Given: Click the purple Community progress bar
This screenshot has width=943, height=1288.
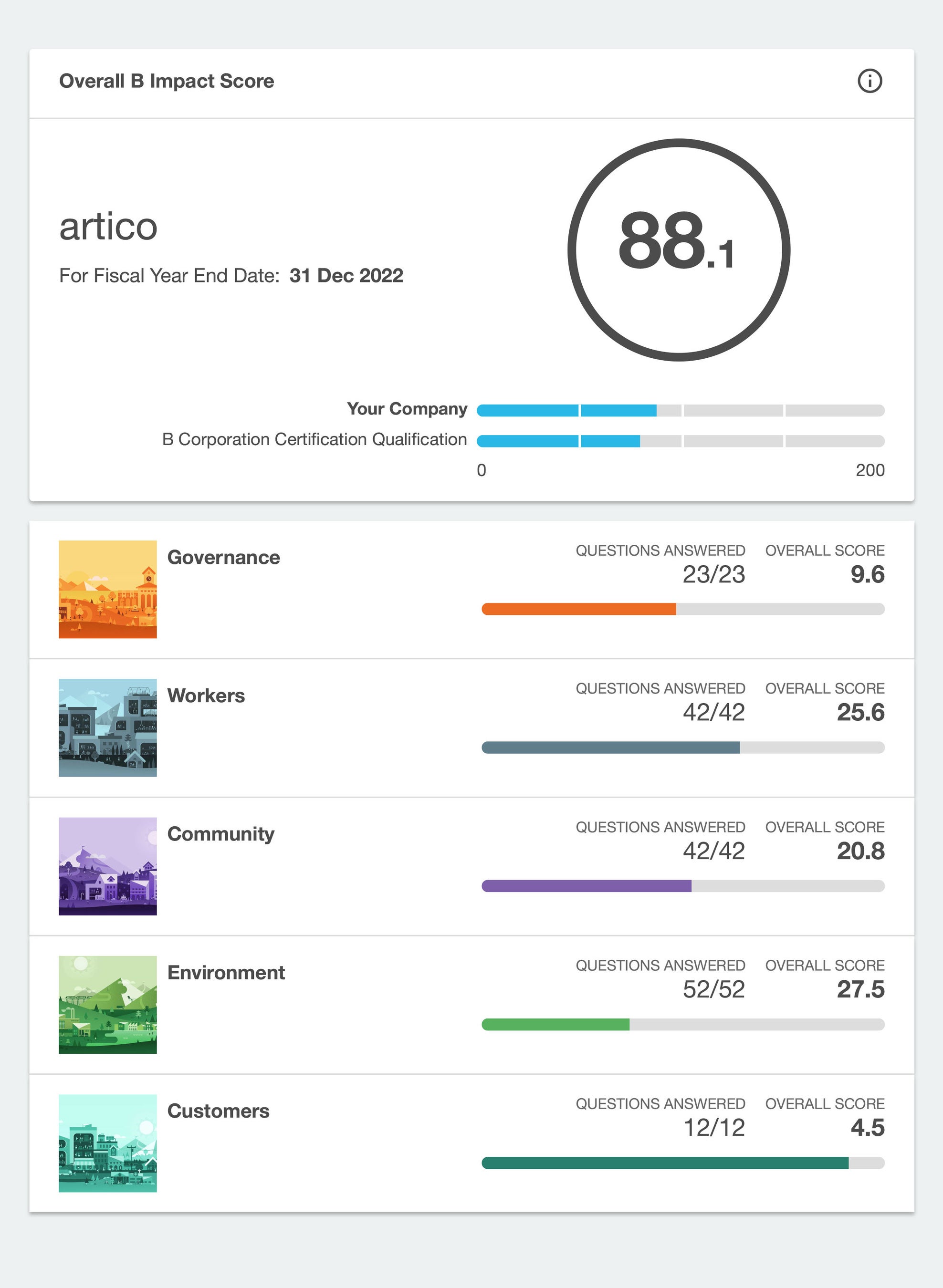Looking at the screenshot, I should [683, 886].
